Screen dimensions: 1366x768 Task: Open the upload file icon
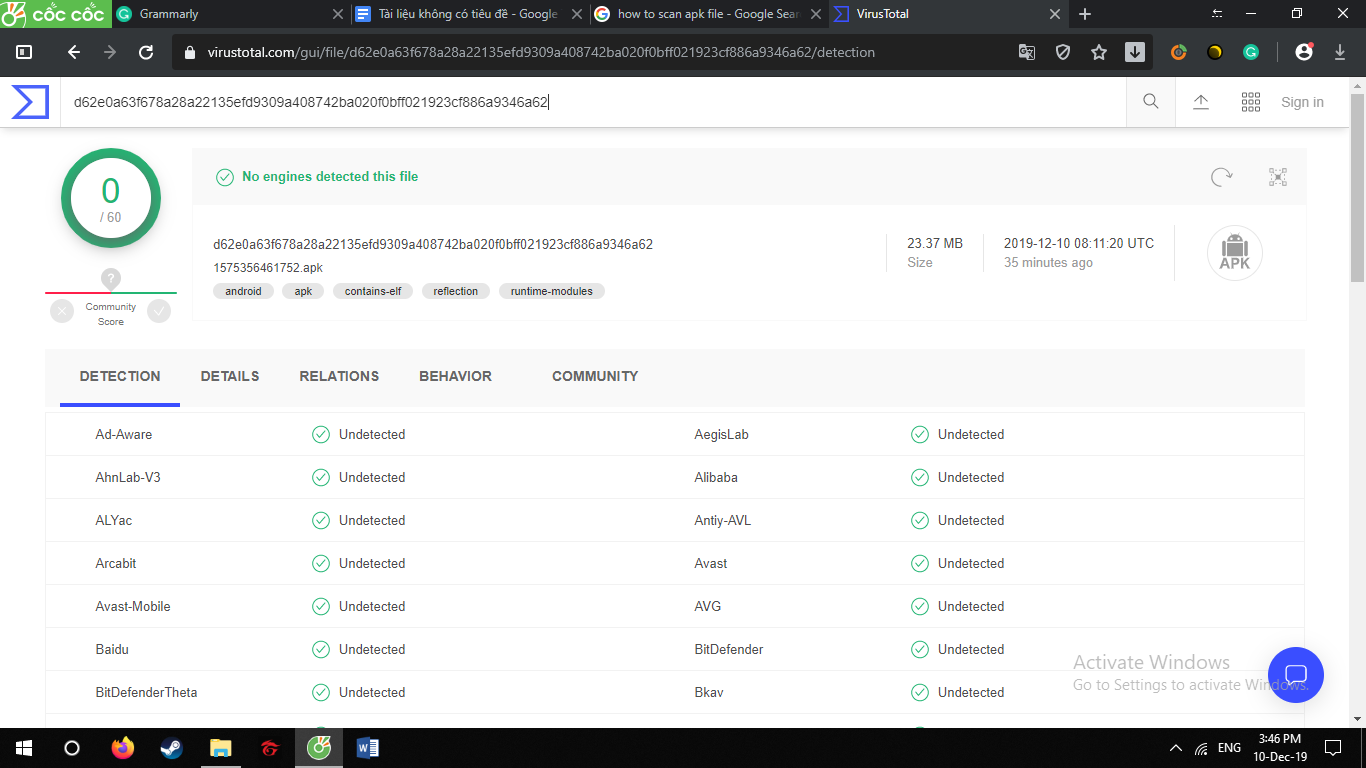tap(1201, 102)
